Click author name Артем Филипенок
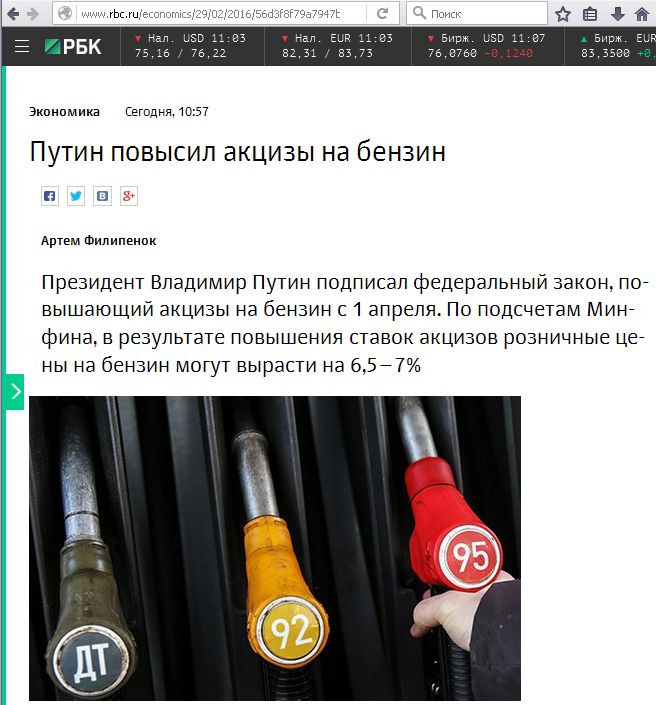 coord(98,241)
